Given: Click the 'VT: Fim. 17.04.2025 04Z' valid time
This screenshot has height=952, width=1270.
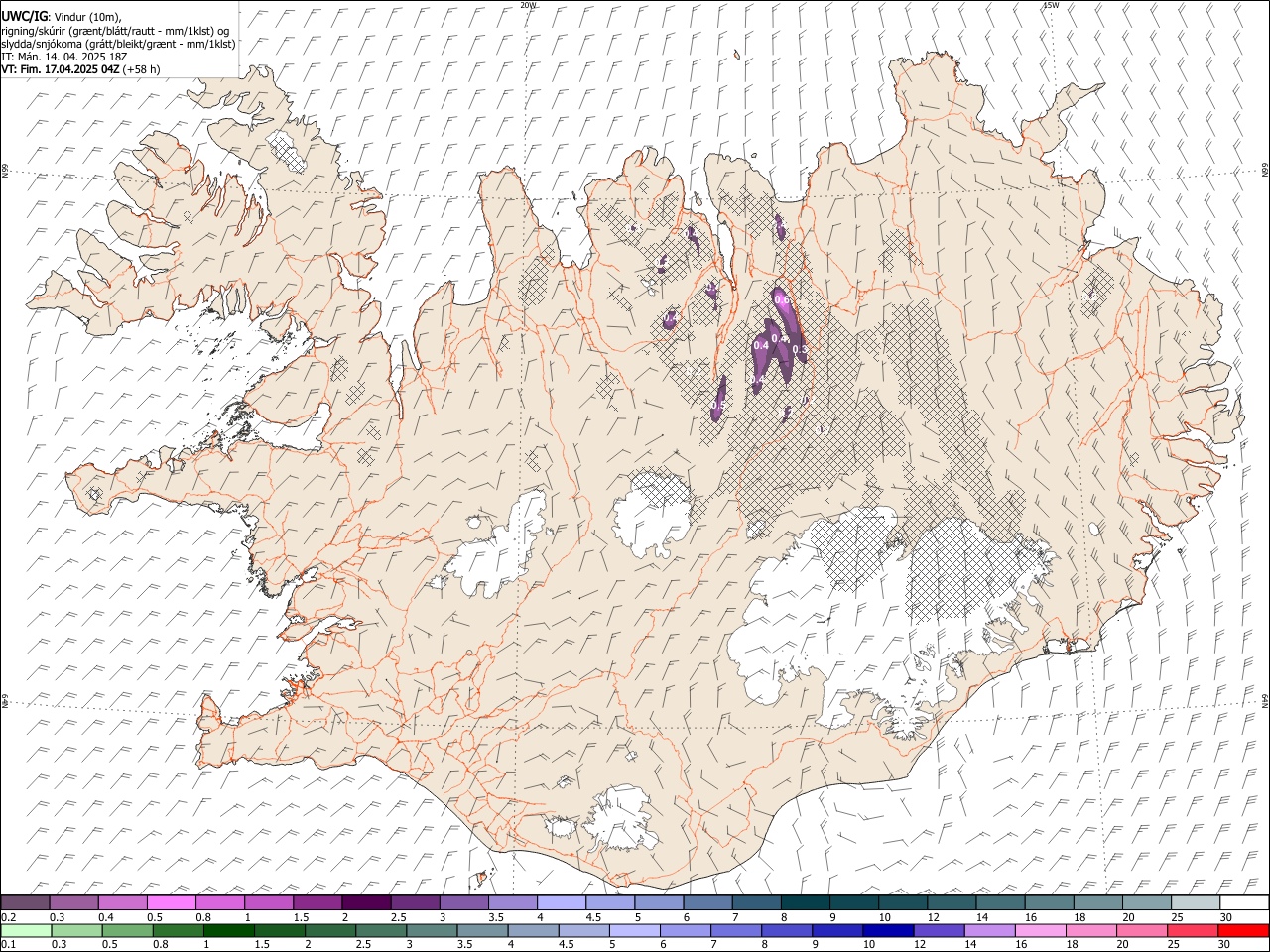Looking at the screenshot, I should [x=60, y=69].
